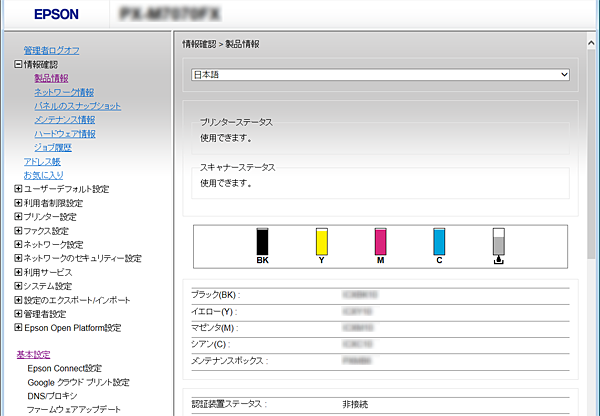The image size is (600, 416).
Task: Click the cyan (C) ink cartridge icon
Action: [x=438, y=241]
